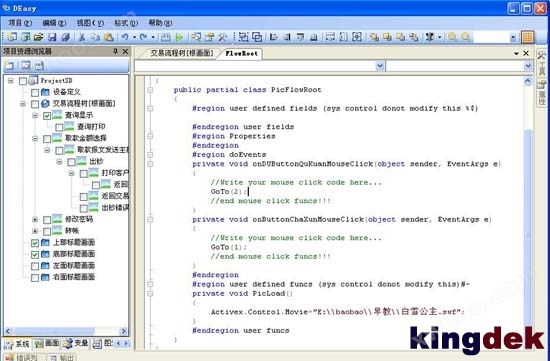
Task: Click the Undo arrow icon
Action: coord(125,36)
